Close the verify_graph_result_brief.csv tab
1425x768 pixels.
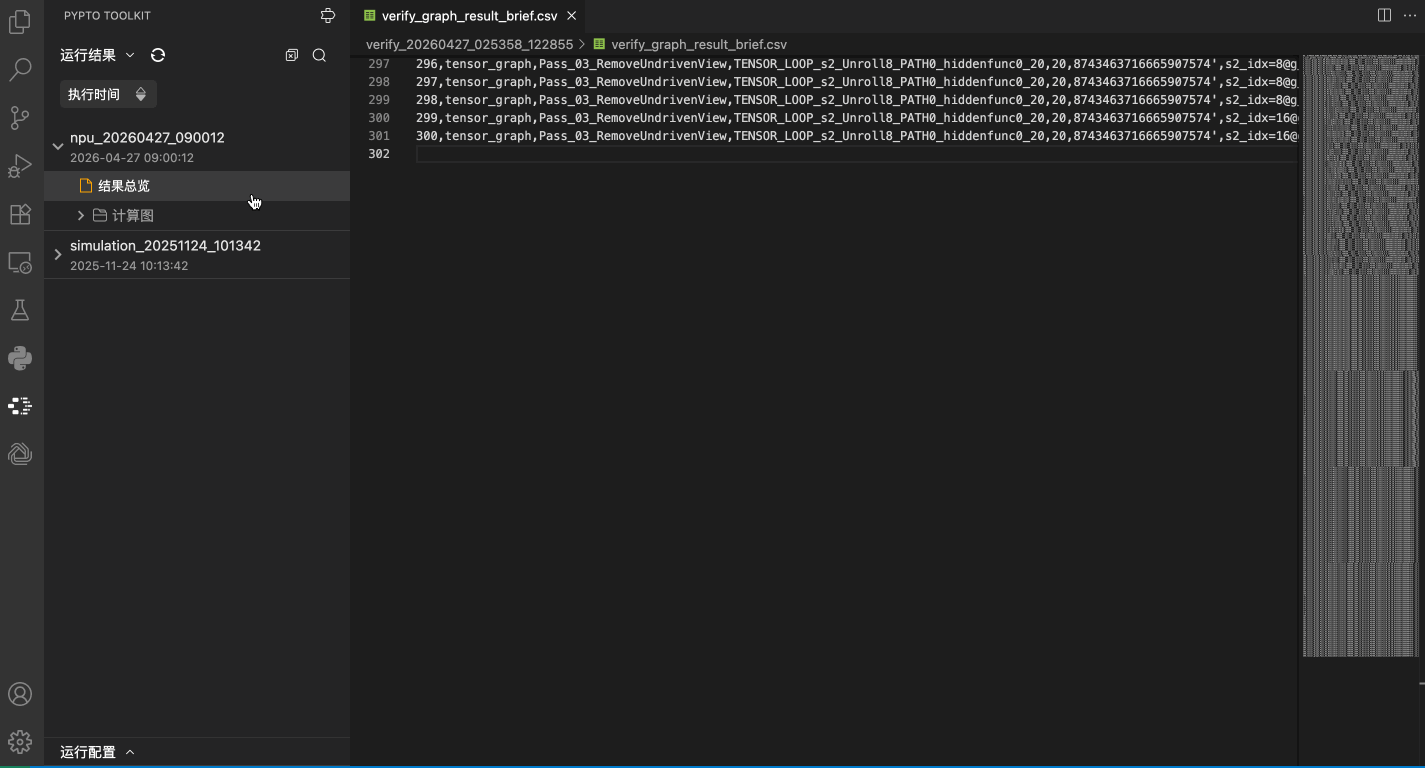(x=572, y=16)
